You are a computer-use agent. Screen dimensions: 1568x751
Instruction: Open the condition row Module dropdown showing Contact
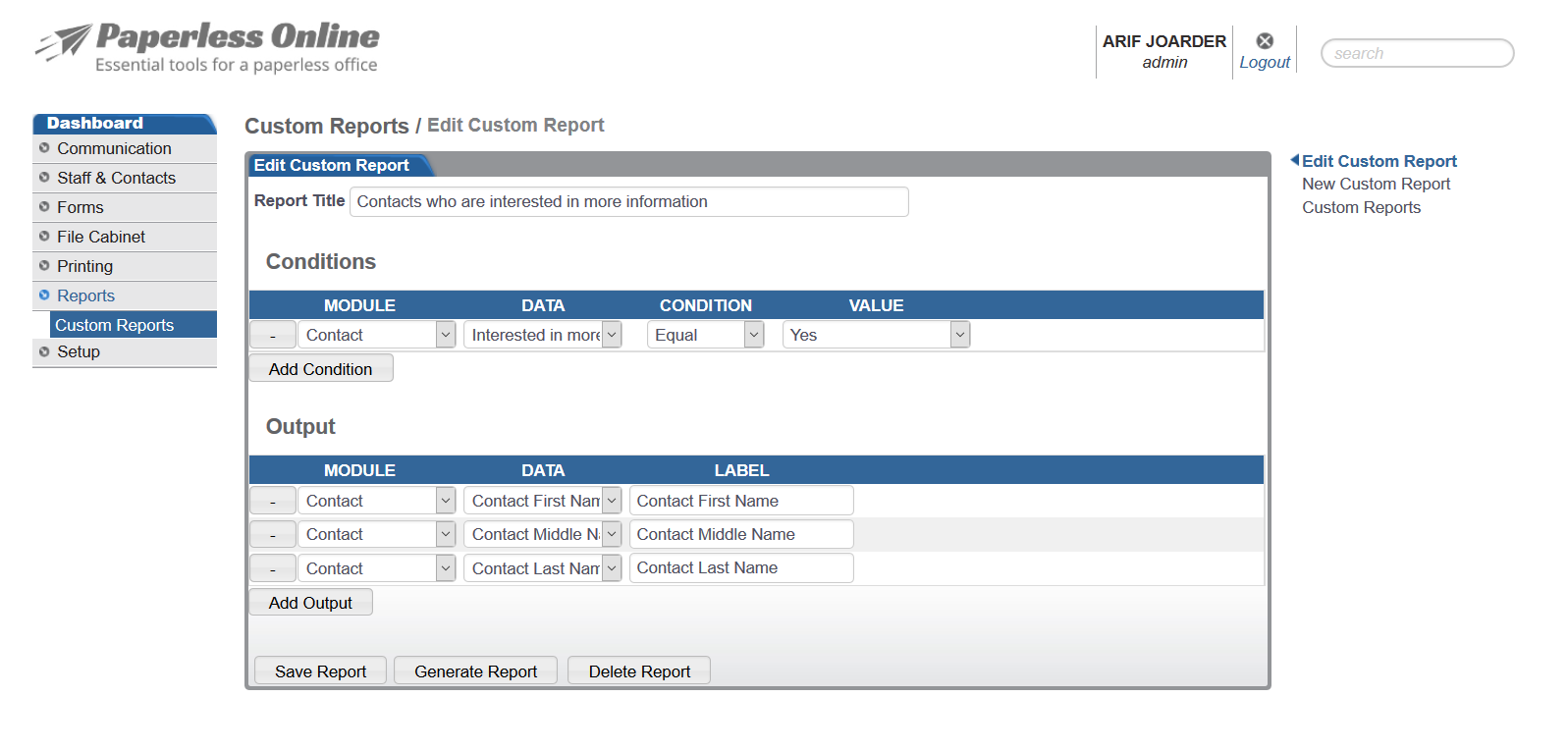377,335
